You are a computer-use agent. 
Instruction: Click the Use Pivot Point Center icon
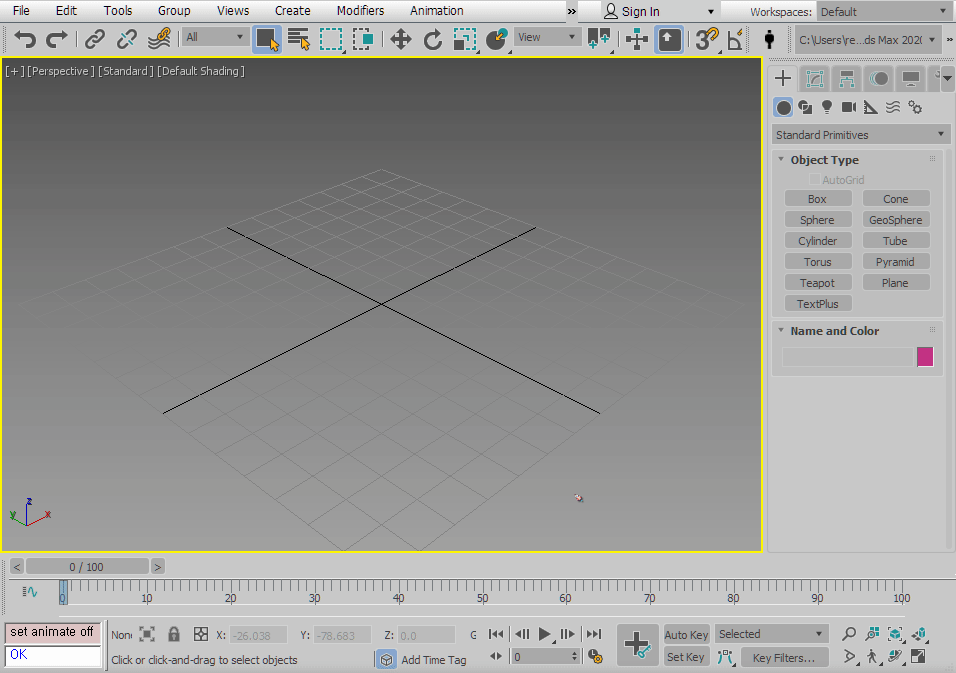(x=598, y=40)
